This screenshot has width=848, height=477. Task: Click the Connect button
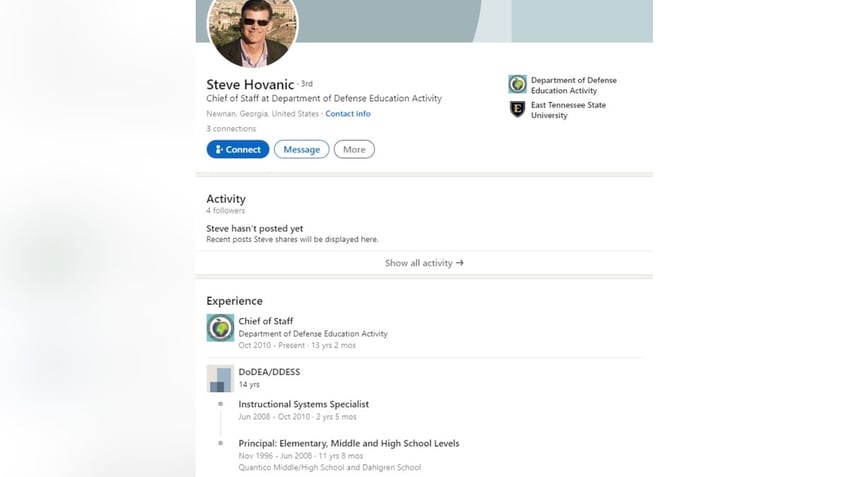(x=238, y=149)
